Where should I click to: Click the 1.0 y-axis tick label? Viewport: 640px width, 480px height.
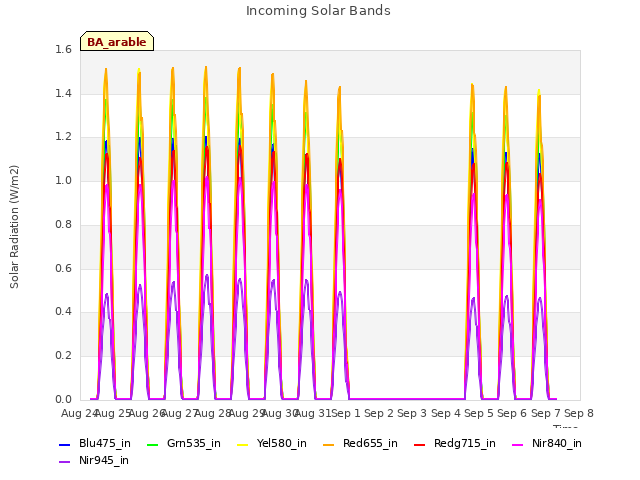point(63,181)
